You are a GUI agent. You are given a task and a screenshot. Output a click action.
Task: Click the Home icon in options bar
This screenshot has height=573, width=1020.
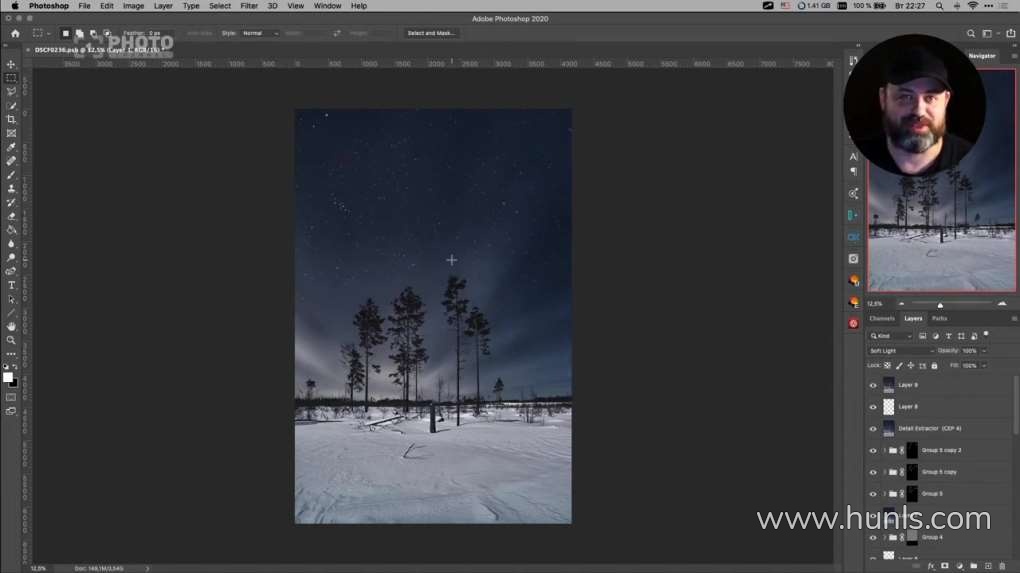pos(15,33)
